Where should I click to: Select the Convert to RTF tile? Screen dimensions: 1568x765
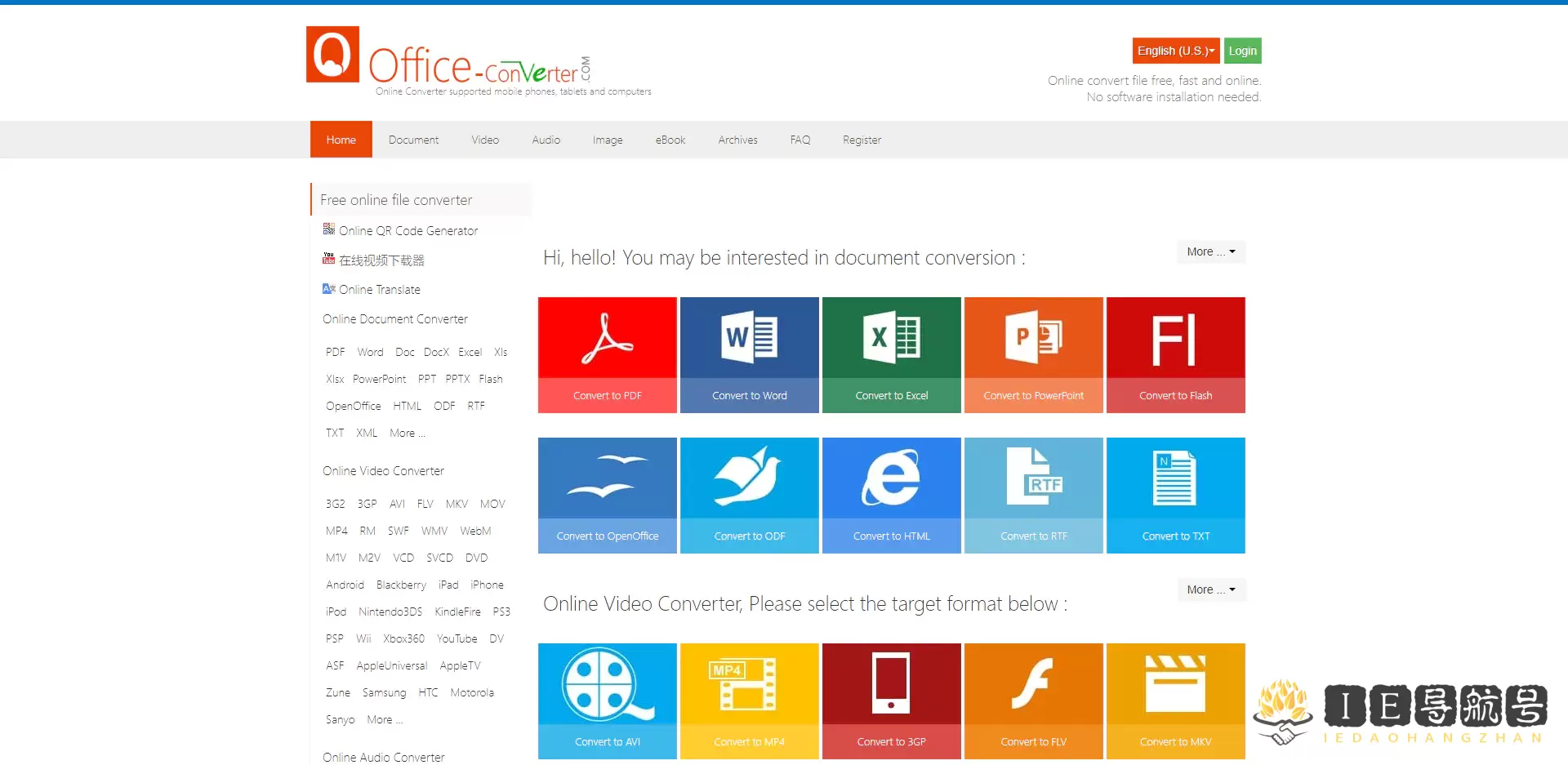[1033, 495]
